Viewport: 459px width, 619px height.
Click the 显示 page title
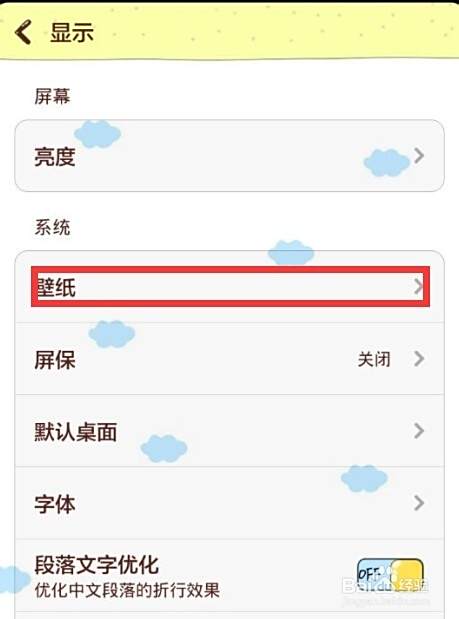tap(72, 32)
